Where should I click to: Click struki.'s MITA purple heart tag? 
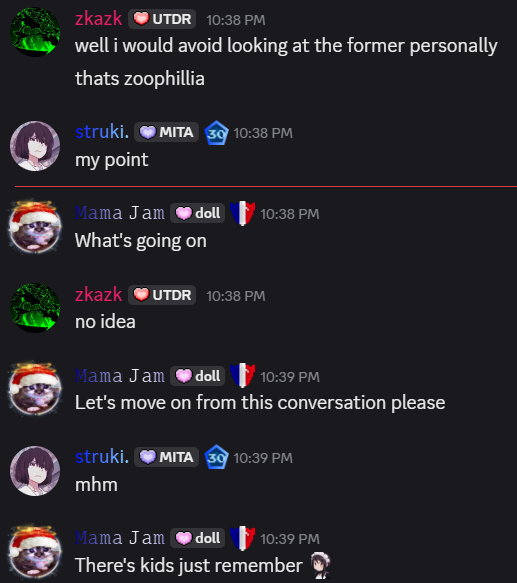(x=166, y=132)
